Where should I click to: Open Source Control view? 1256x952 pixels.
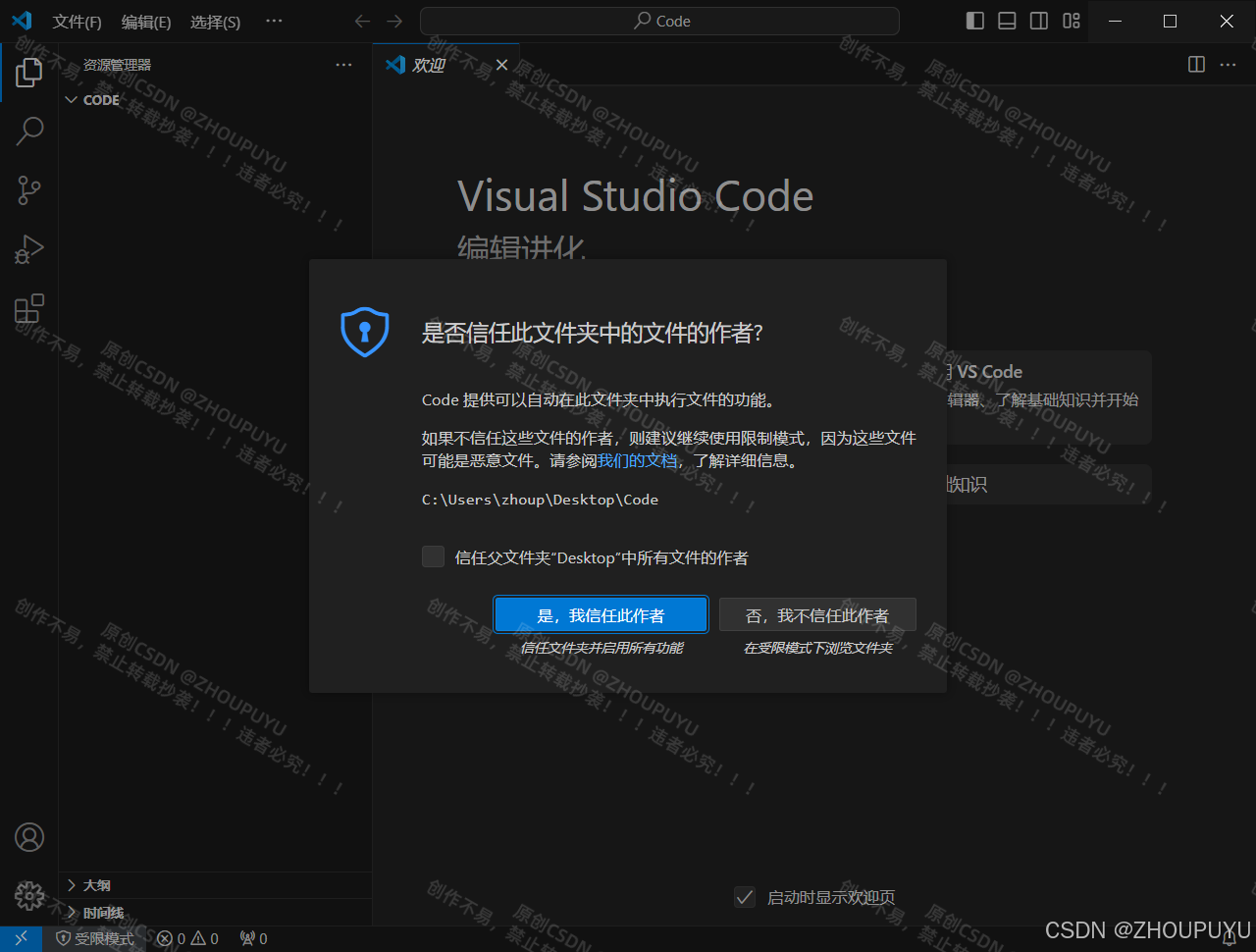tap(29, 190)
